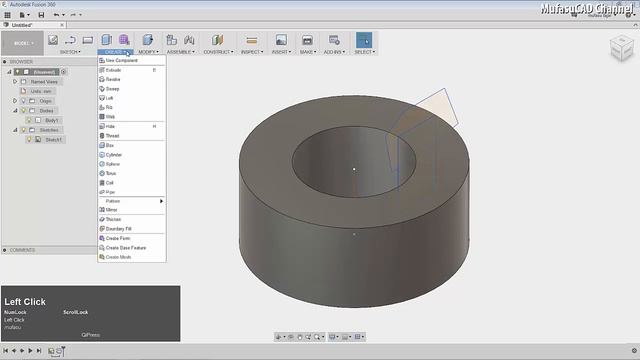Activate root component radio button
The width and height of the screenshot is (640, 360).
(x=64, y=72)
